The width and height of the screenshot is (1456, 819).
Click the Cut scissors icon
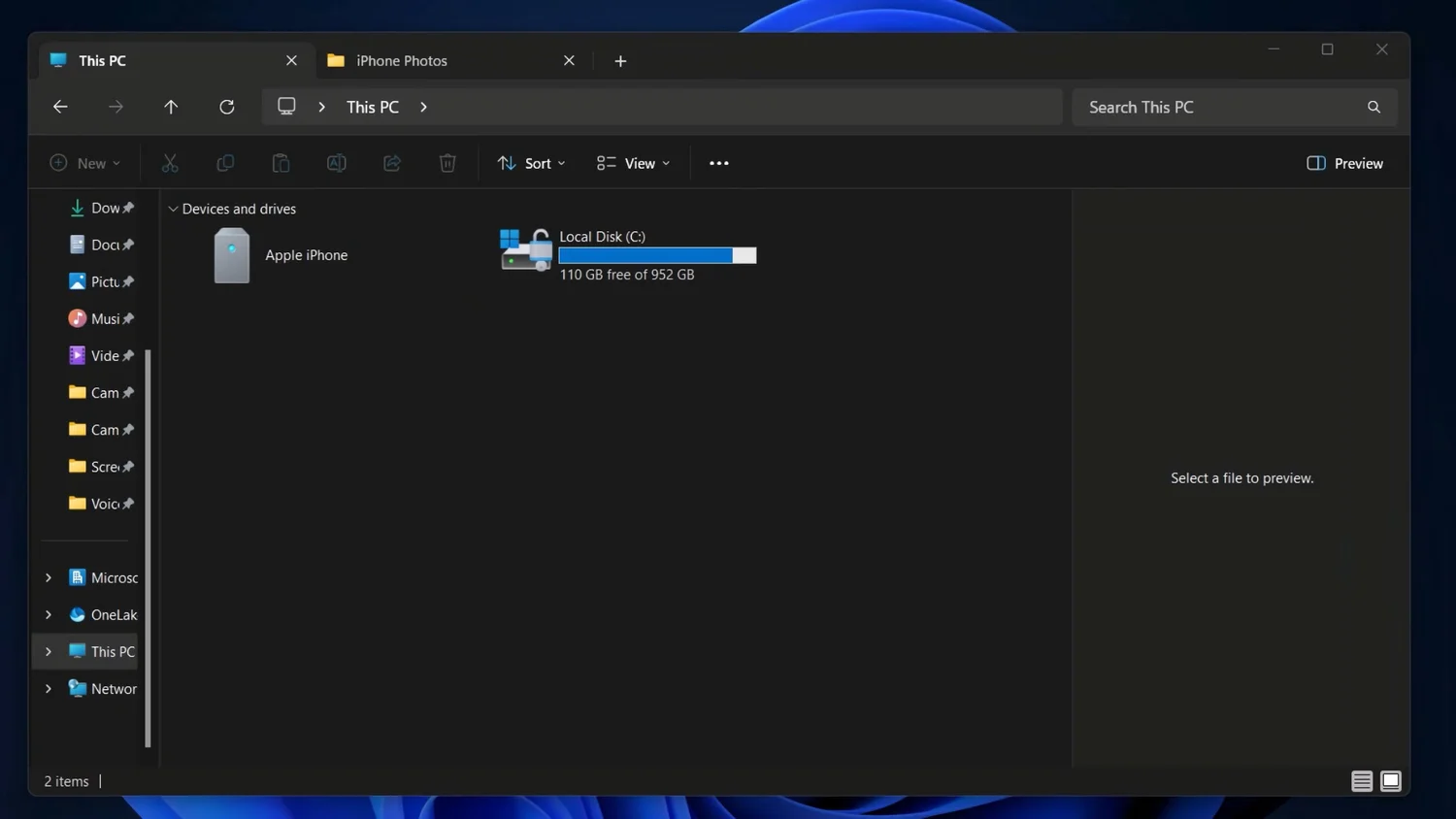click(x=170, y=163)
